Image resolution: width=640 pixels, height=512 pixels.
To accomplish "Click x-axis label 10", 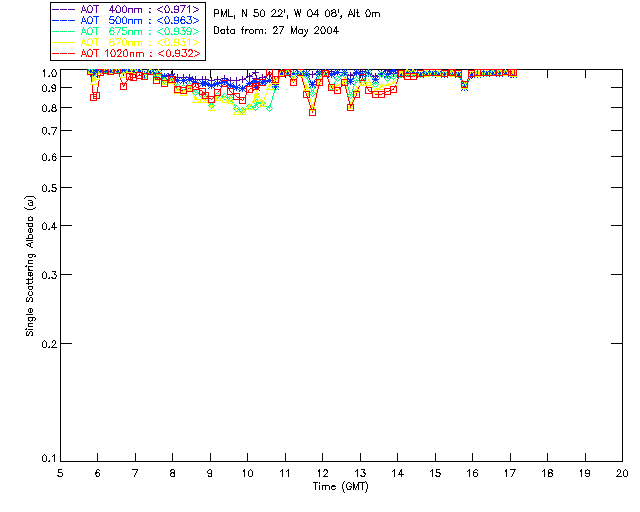I will 247,473.
